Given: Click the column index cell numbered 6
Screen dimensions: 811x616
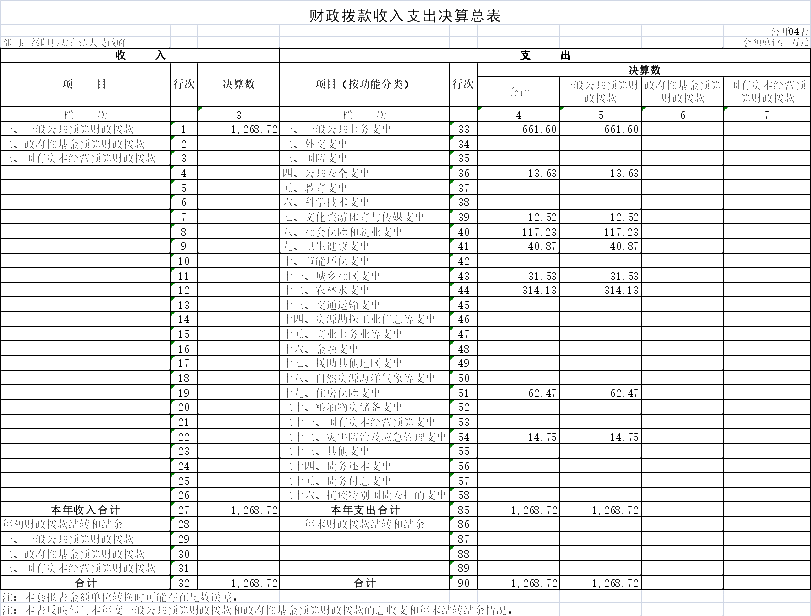Looking at the screenshot, I should point(682,115).
